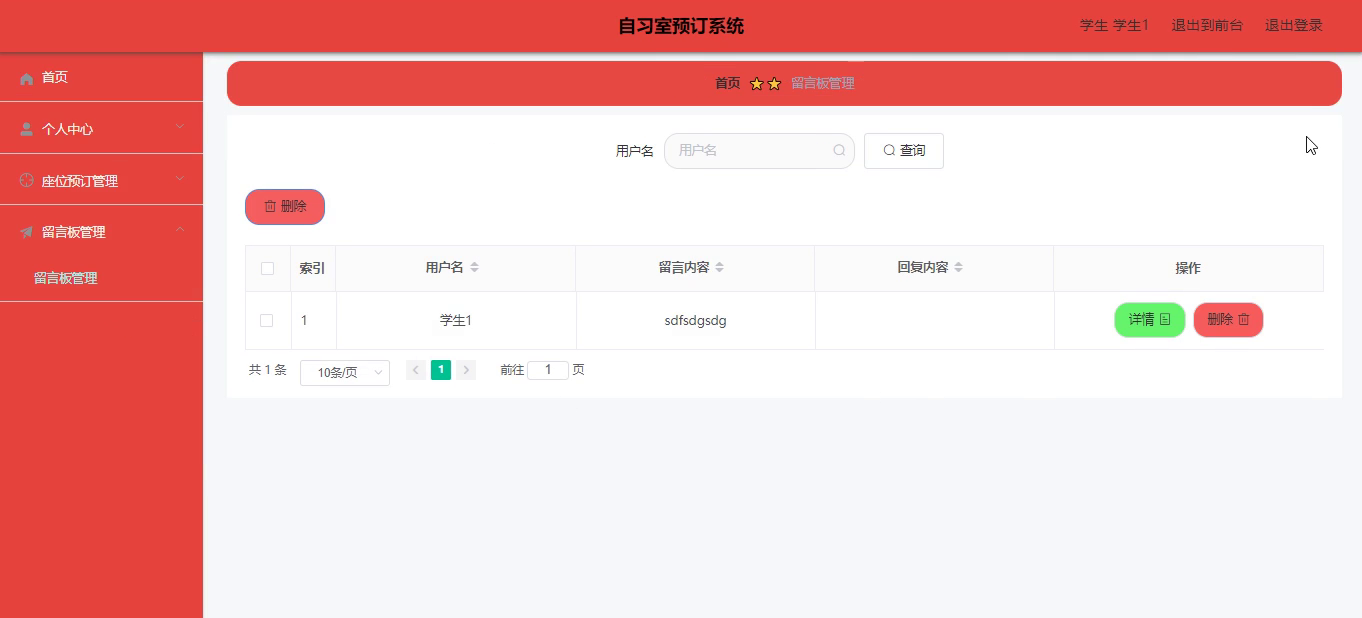The image size is (1362, 618).
Task: Click the paper plane icon beside 留言板管理
Action: coord(27,232)
